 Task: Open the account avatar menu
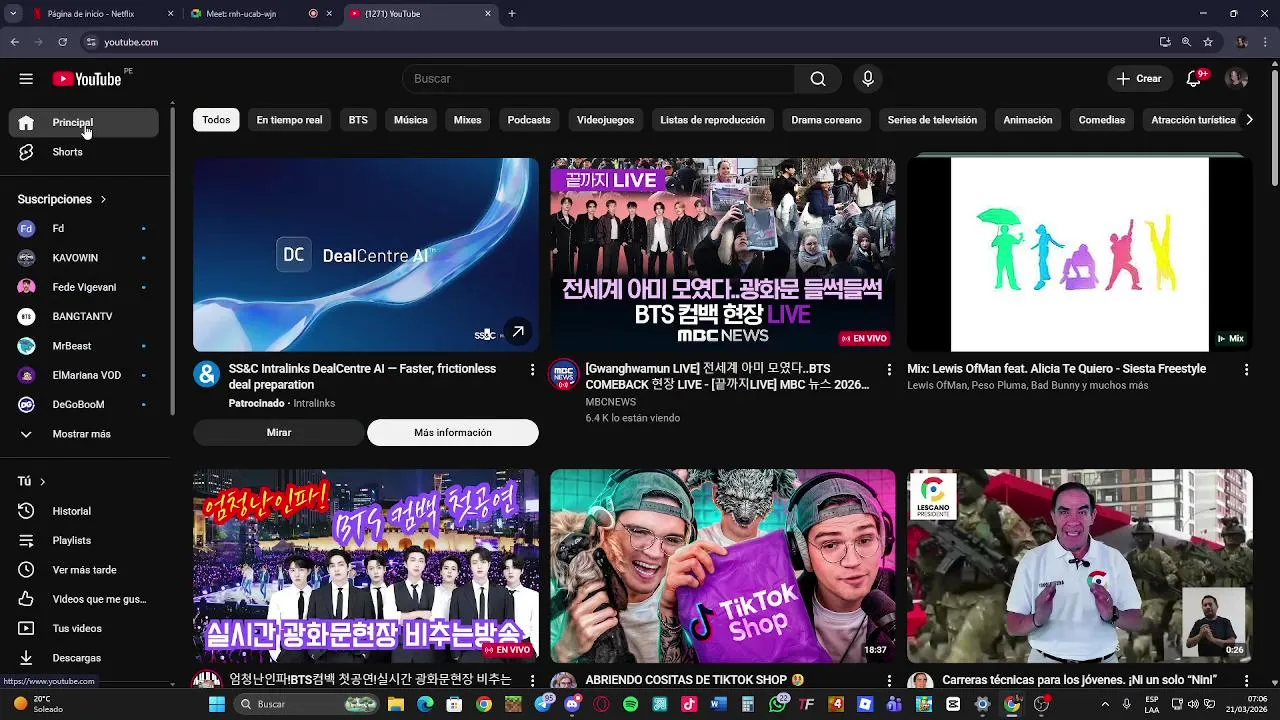tap(1237, 79)
